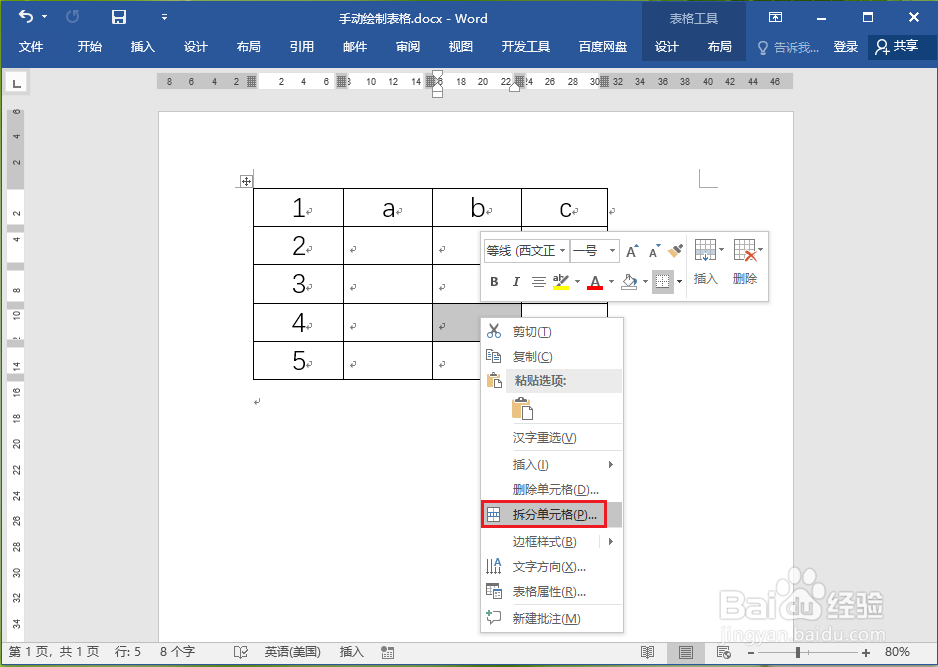Toggle overtype mode via 插入 status indicator
The image size is (938, 667).
[x=351, y=652]
